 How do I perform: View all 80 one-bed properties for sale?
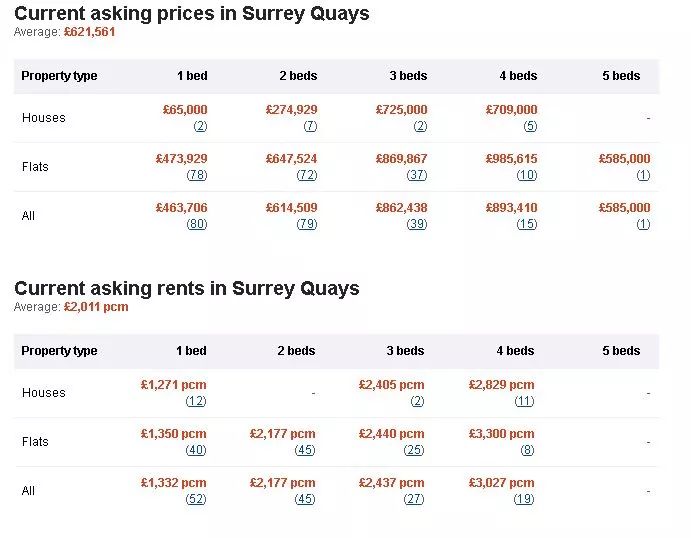(197, 224)
